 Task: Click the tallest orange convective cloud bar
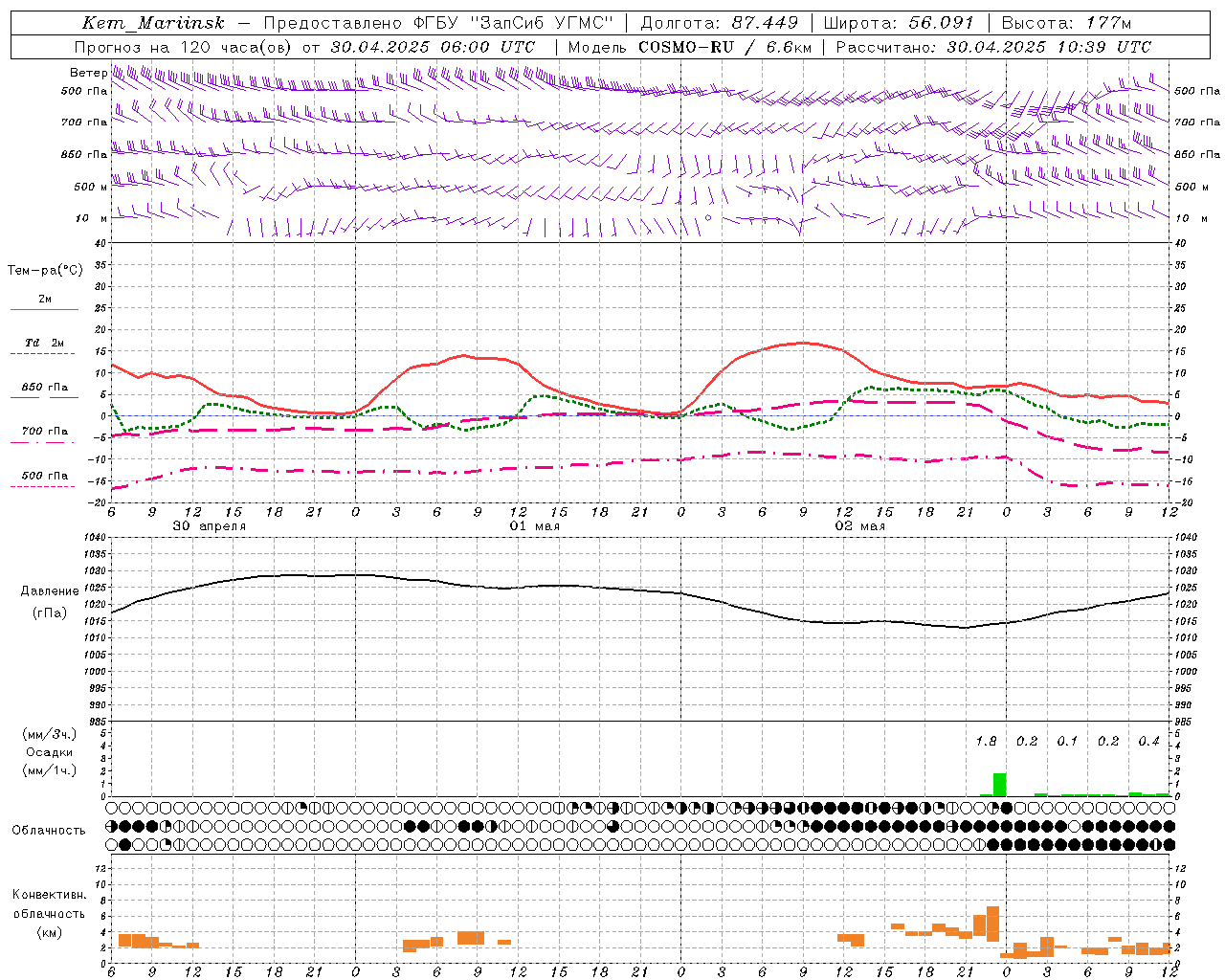992,924
